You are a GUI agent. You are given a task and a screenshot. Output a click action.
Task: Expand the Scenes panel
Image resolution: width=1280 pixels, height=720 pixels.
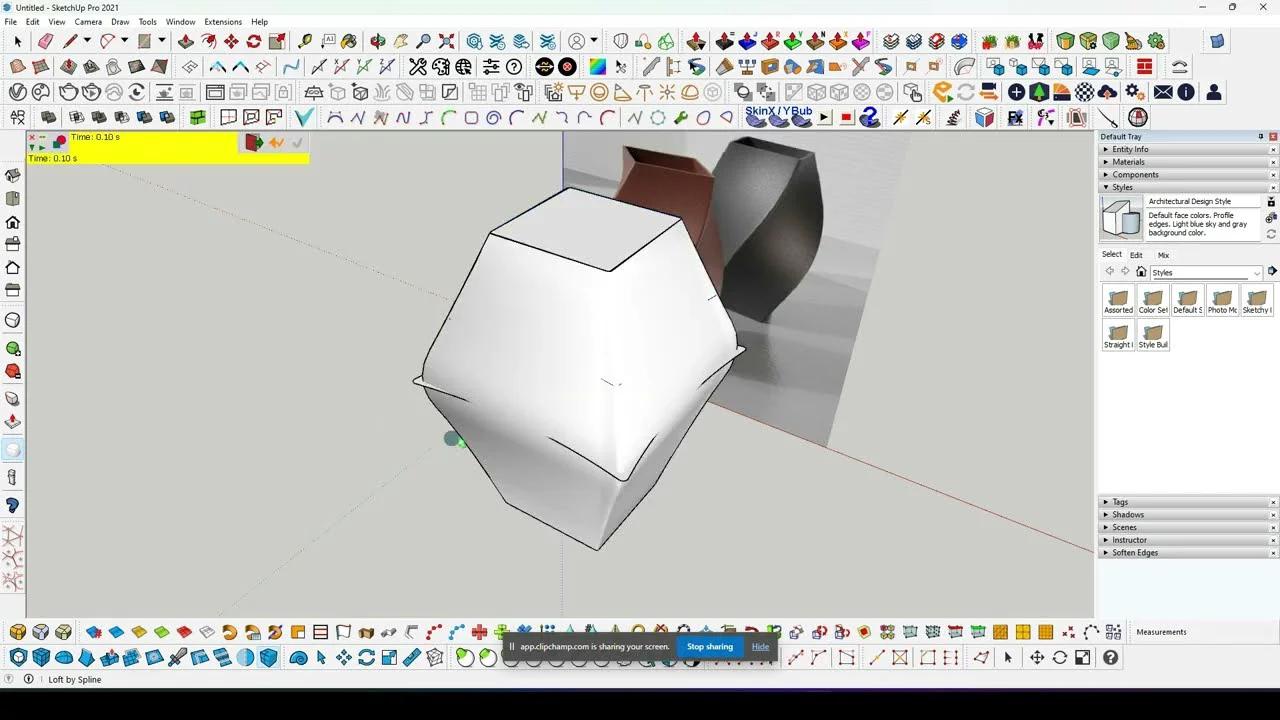[x=1188, y=527]
